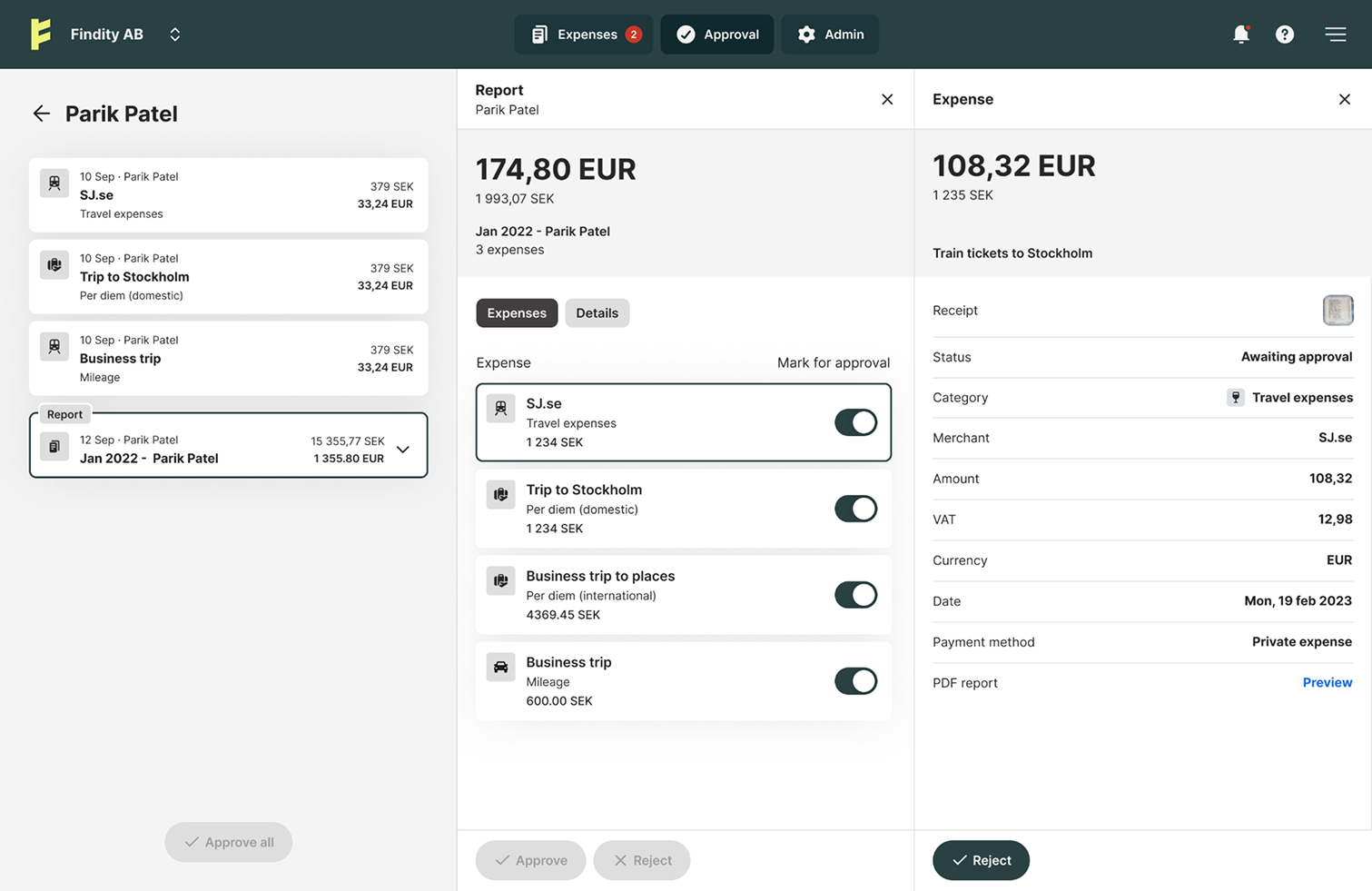Click the car icon for Business trip mileage

[500, 668]
